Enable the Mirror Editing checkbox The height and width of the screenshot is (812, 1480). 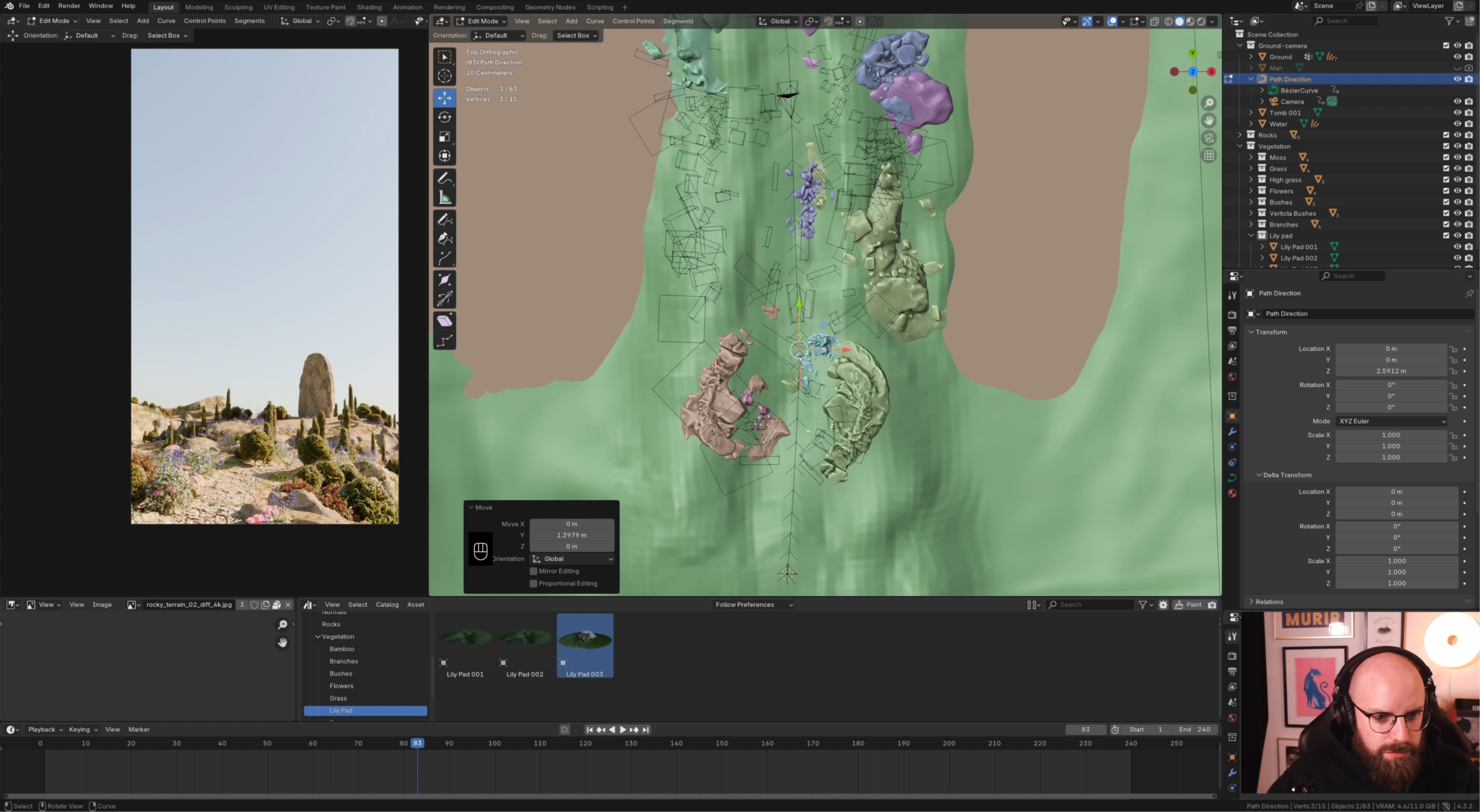pos(534,571)
